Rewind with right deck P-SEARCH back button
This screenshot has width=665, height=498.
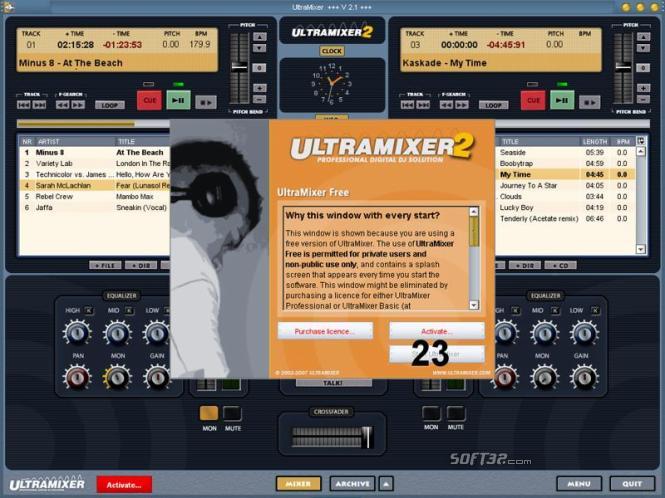pos(446,105)
